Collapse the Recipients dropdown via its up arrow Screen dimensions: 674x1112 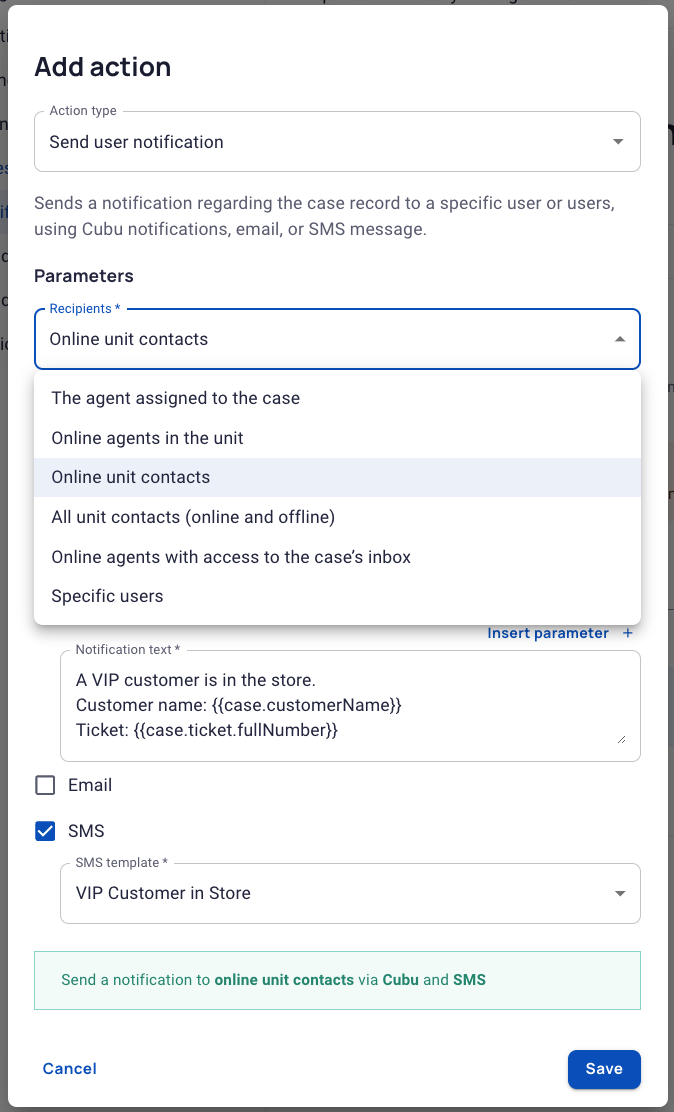[619, 339]
